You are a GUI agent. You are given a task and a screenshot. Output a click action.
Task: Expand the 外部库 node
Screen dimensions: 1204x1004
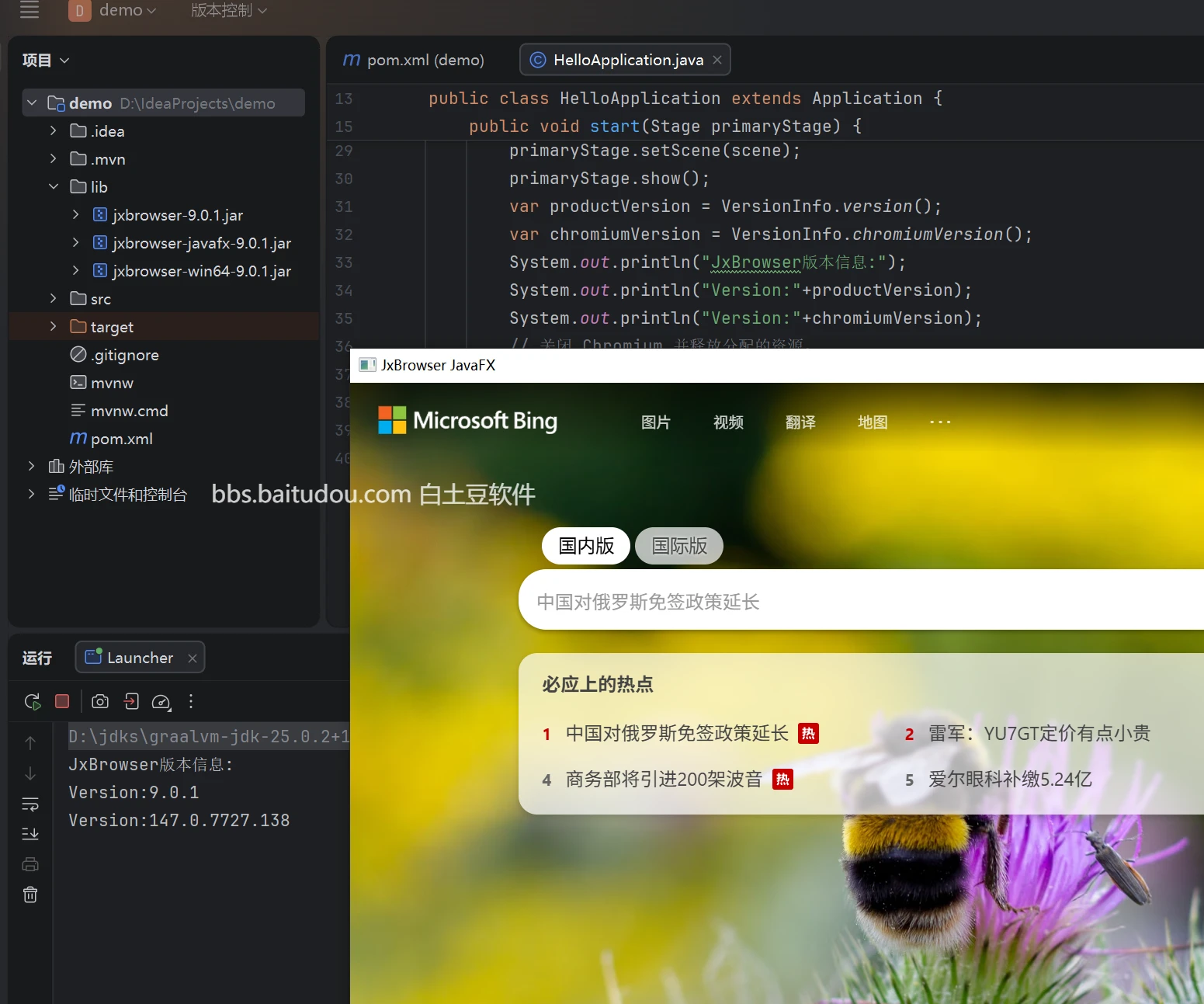coord(31,466)
